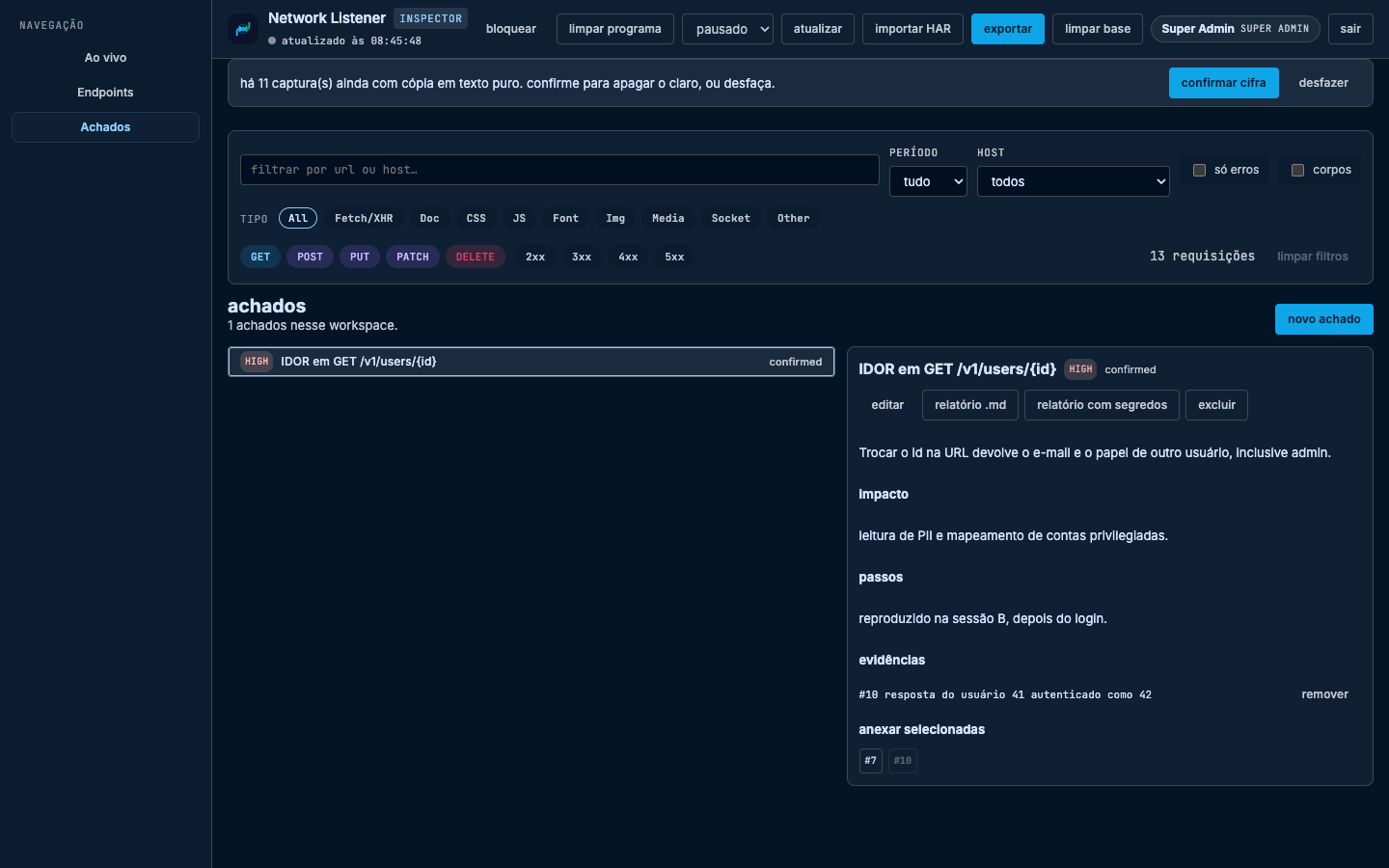Click relatório com segredos button
This screenshot has height=868, width=1389.
click(1102, 405)
